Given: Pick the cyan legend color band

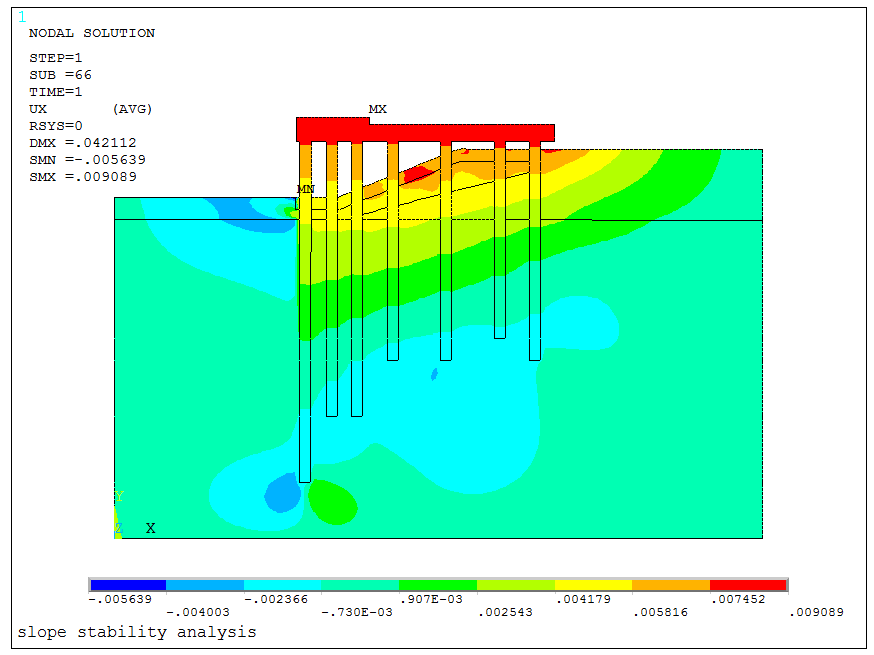Looking at the screenshot, I should [283, 585].
